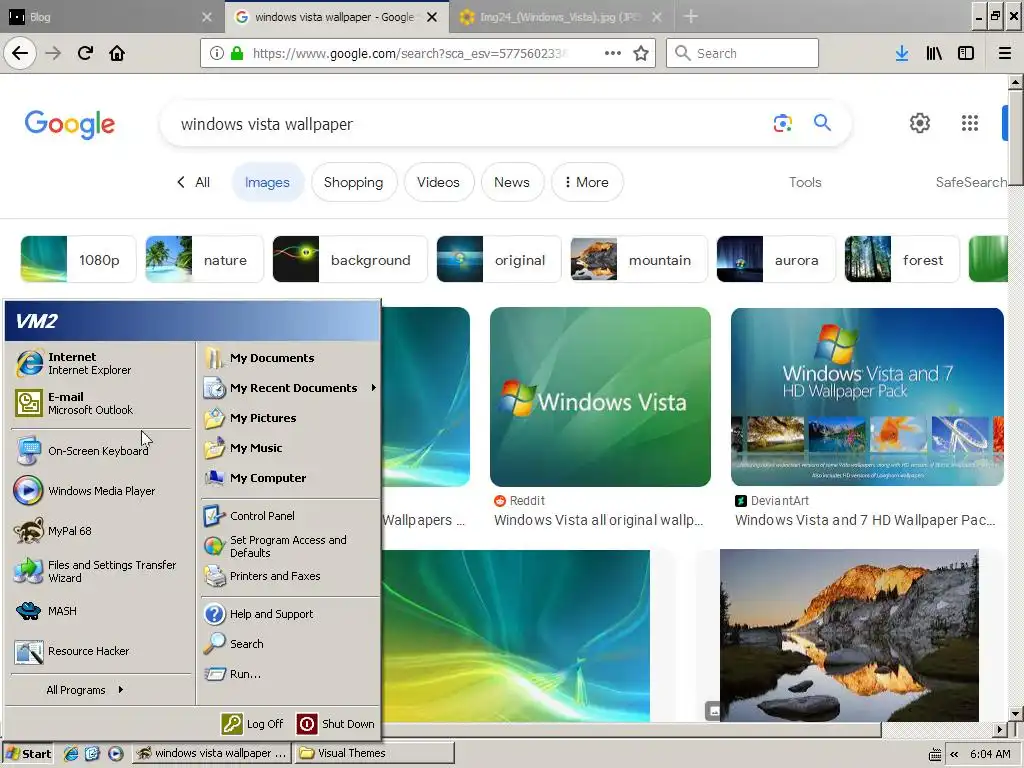Viewport: 1024px width, 768px height.
Task: Click the Shut Down button
Action: pos(336,724)
